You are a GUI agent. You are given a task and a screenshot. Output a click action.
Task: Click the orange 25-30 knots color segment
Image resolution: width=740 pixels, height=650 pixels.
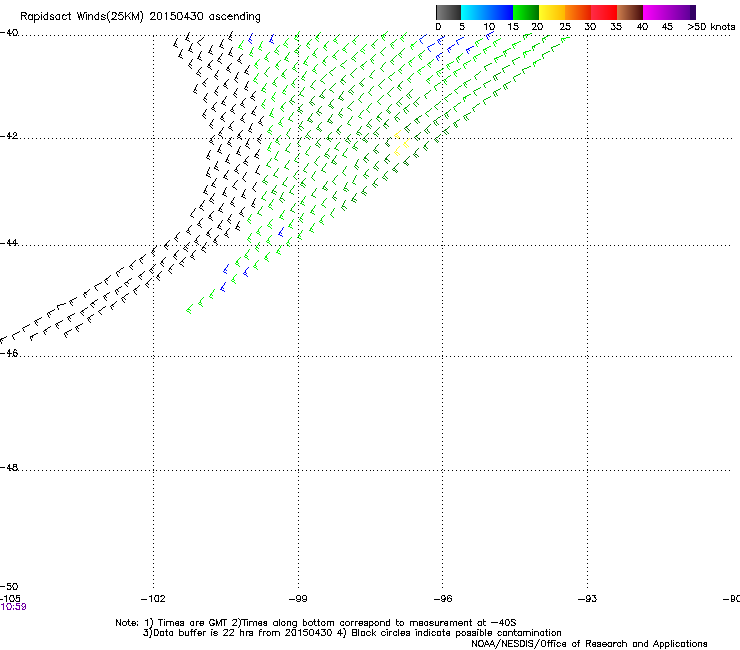click(578, 12)
